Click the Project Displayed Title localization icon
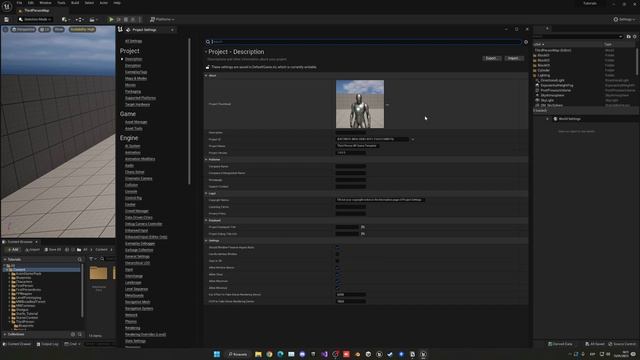The width and height of the screenshot is (640, 360). coord(363,227)
